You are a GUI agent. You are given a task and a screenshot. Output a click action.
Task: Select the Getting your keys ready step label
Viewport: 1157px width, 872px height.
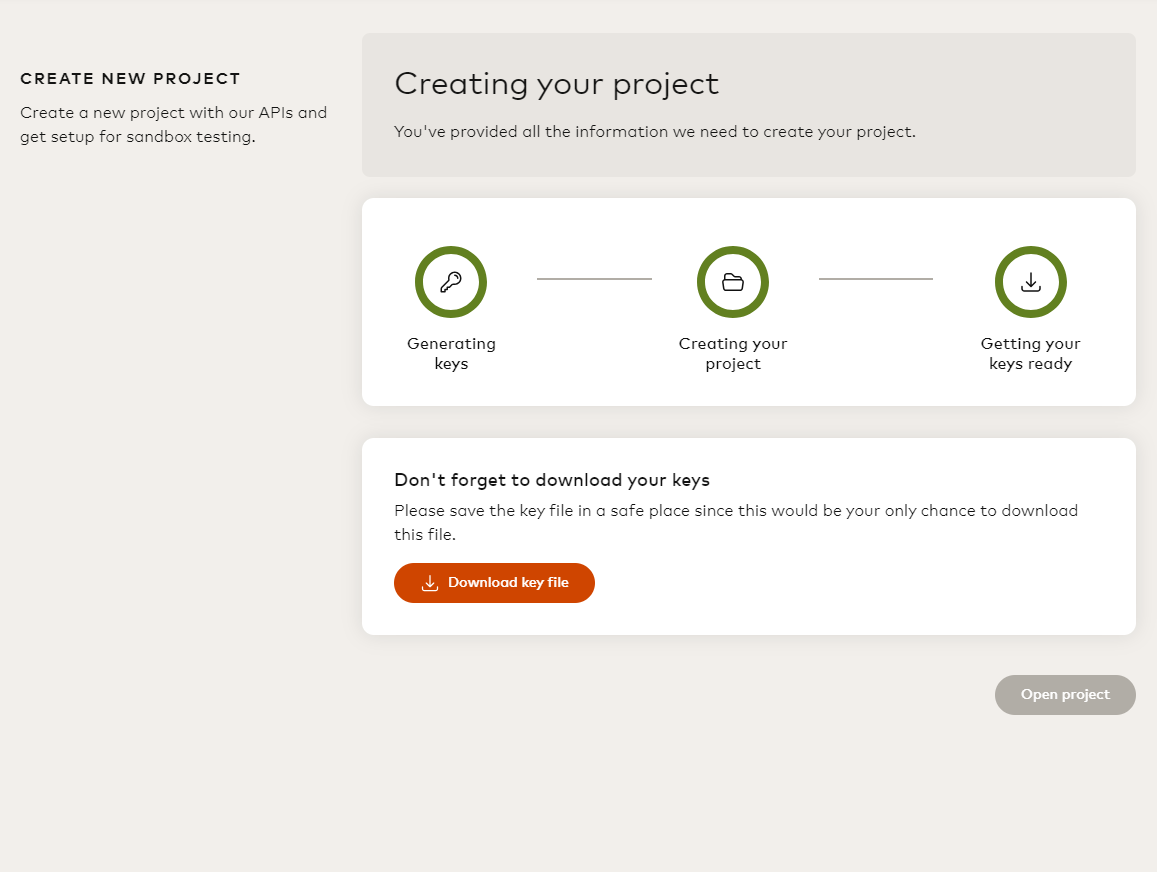[1030, 354]
